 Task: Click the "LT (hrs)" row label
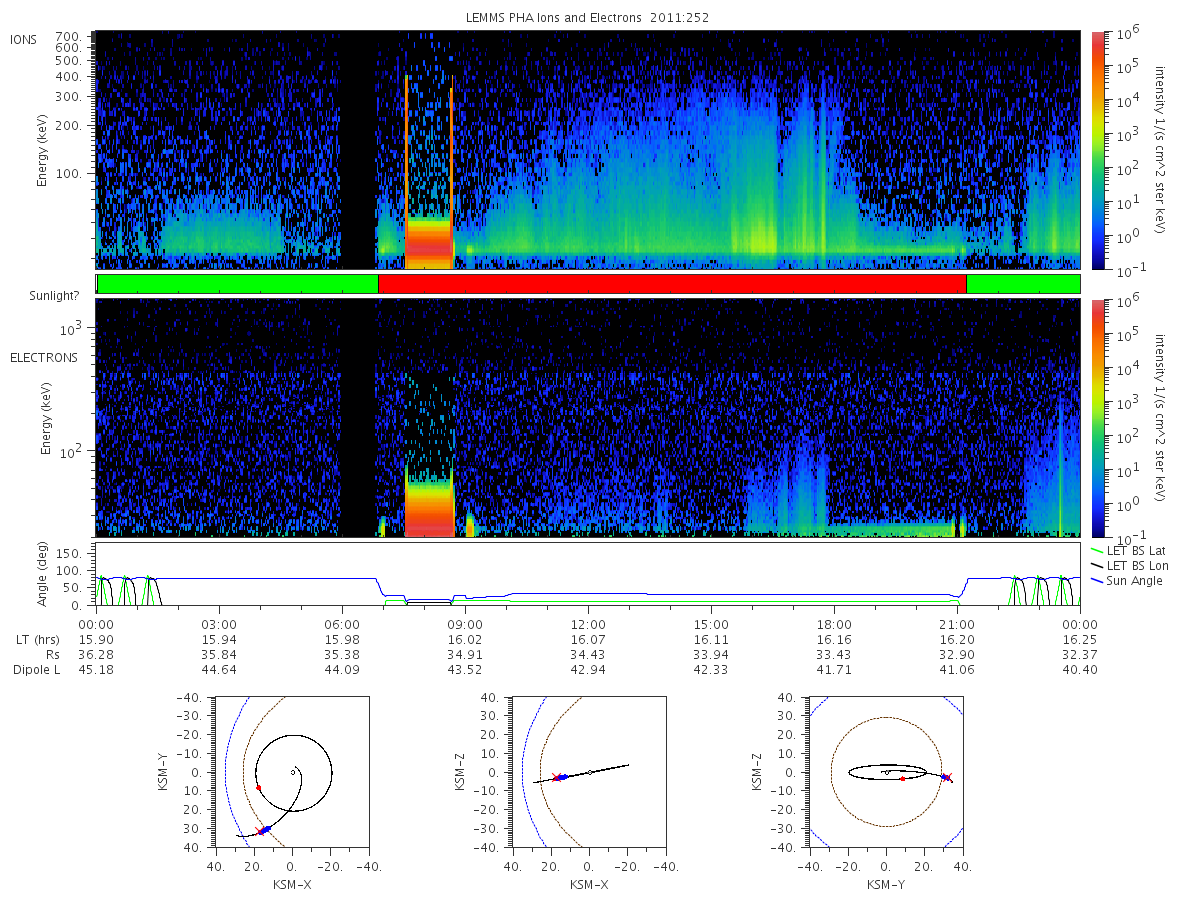coord(39,638)
